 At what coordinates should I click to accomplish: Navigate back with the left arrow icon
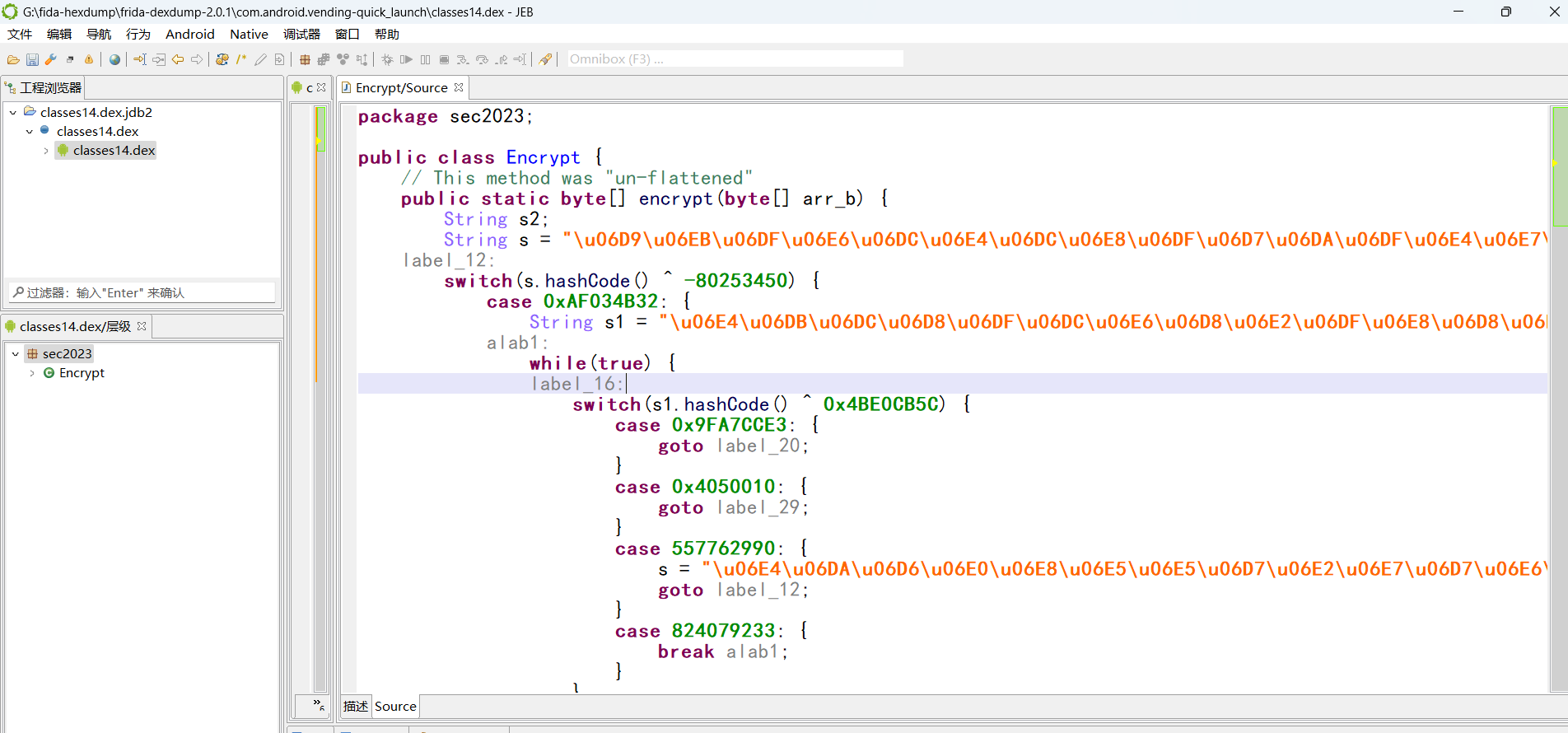coord(178,59)
